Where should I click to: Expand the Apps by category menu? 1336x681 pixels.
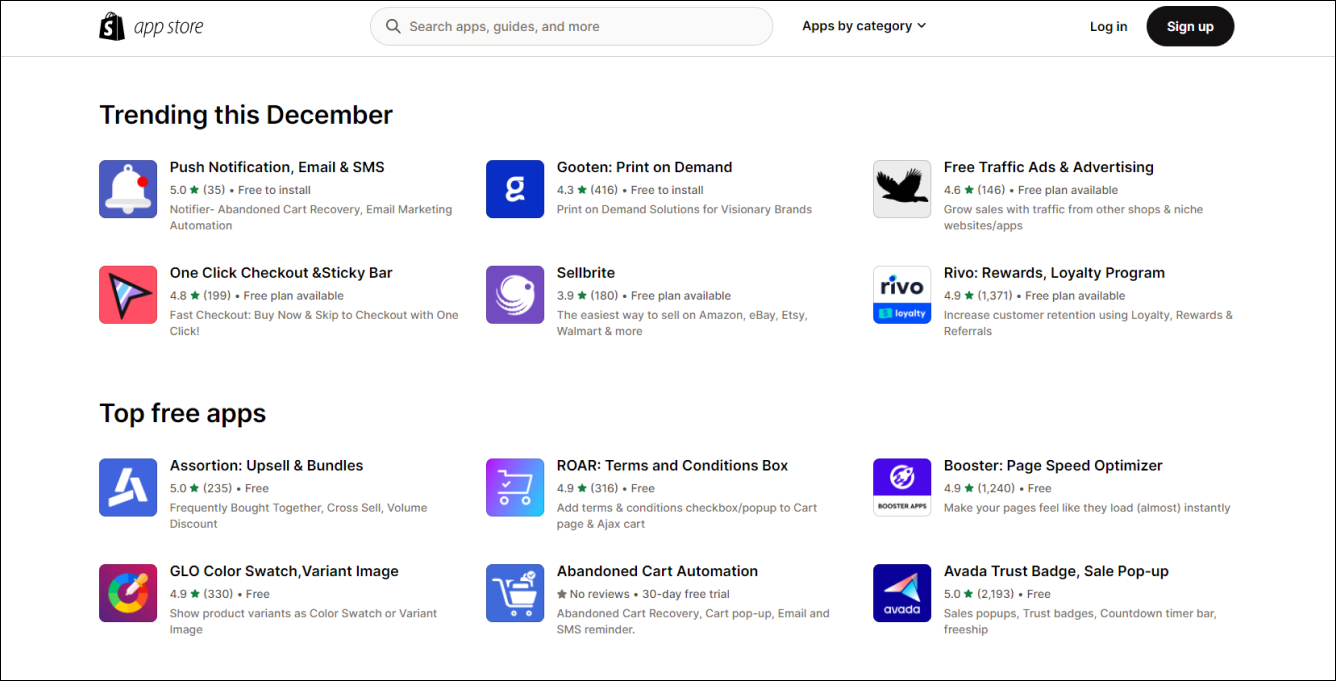tap(864, 26)
